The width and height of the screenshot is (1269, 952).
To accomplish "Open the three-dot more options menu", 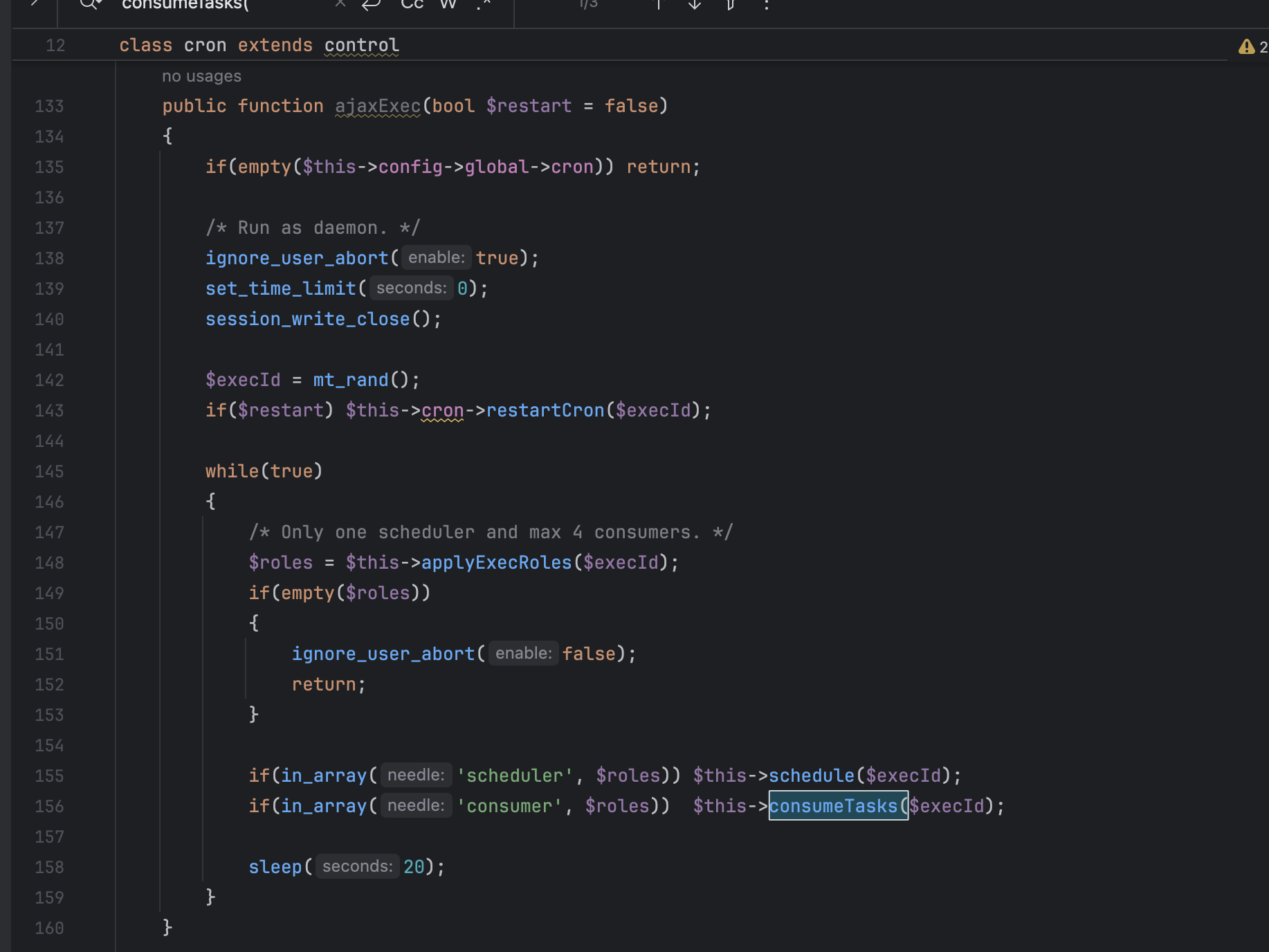I will [x=766, y=4].
